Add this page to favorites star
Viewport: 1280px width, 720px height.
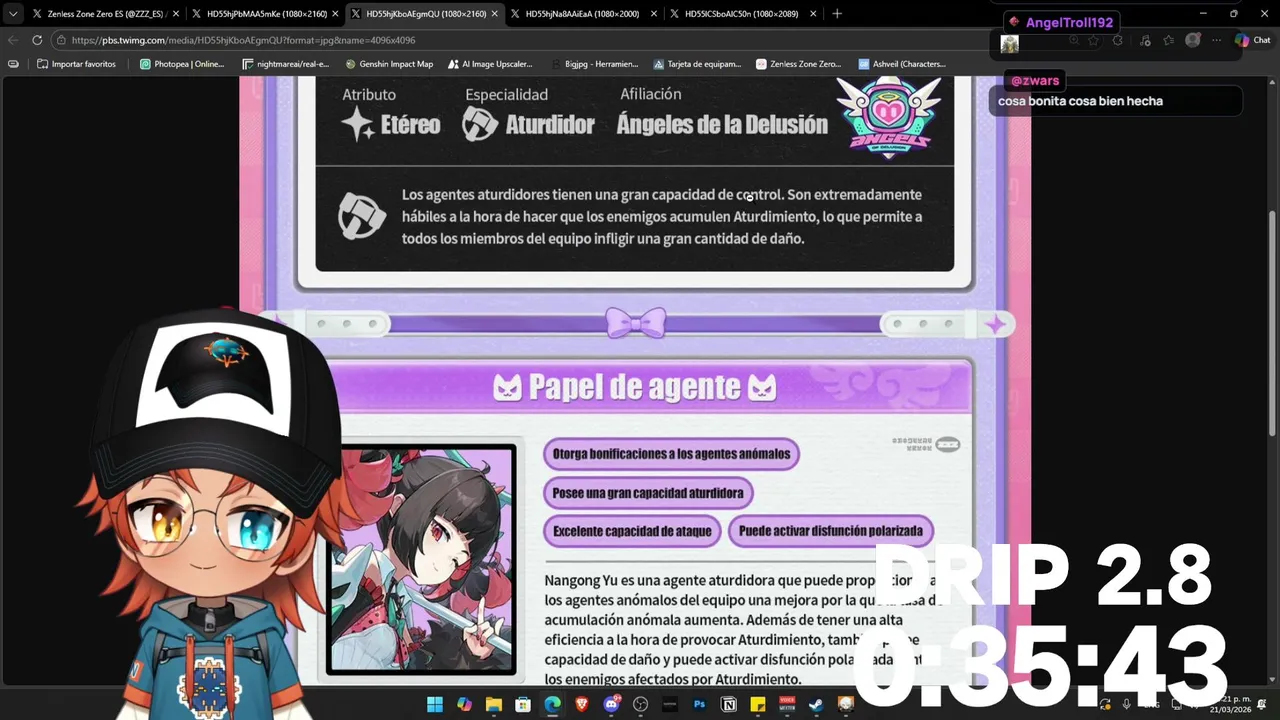point(1094,40)
